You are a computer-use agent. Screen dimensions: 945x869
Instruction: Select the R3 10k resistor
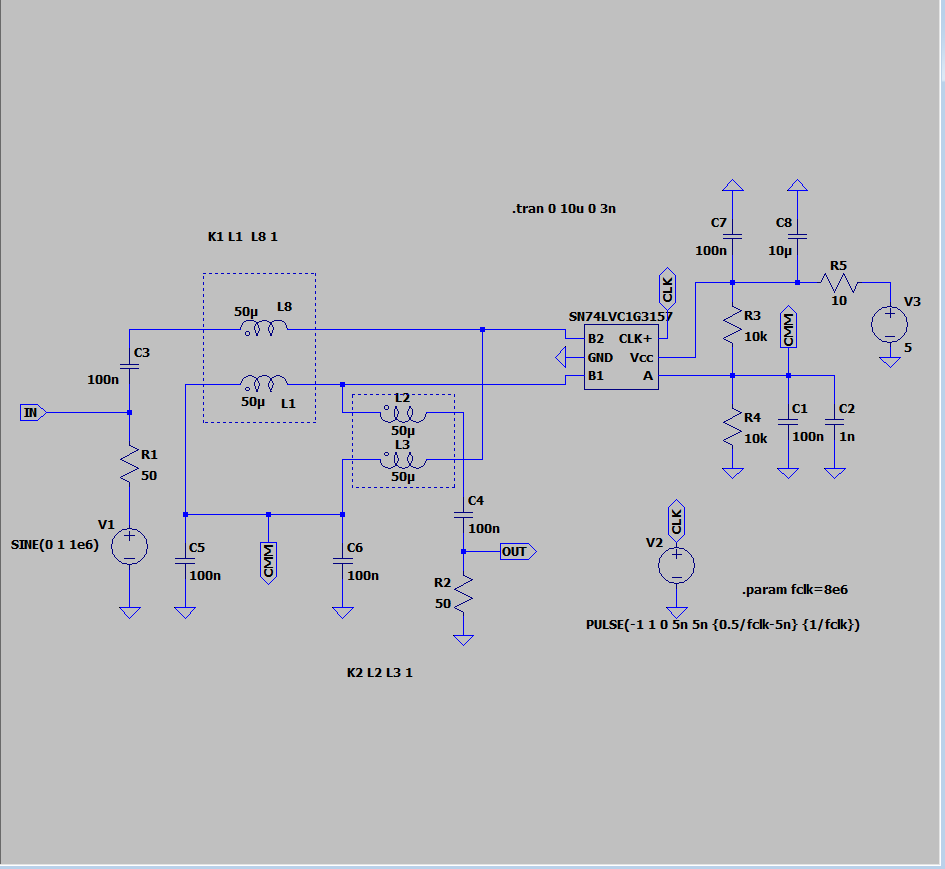pos(732,327)
